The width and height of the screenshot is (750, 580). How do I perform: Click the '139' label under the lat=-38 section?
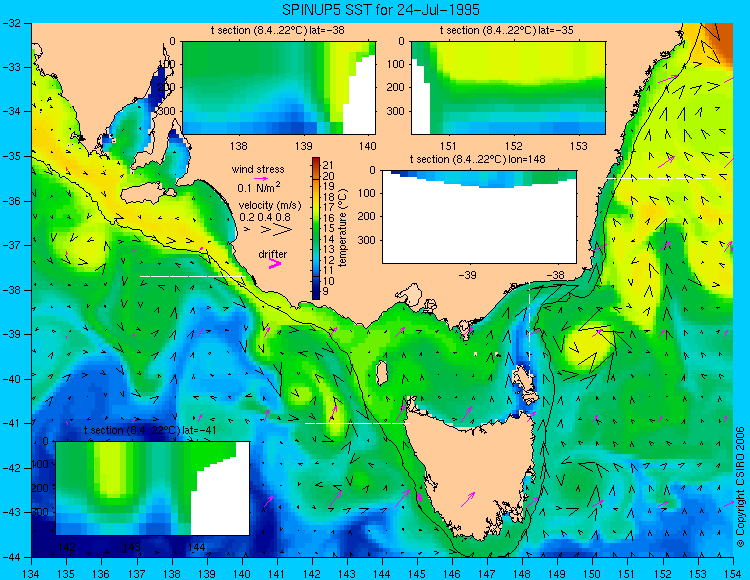point(303,145)
